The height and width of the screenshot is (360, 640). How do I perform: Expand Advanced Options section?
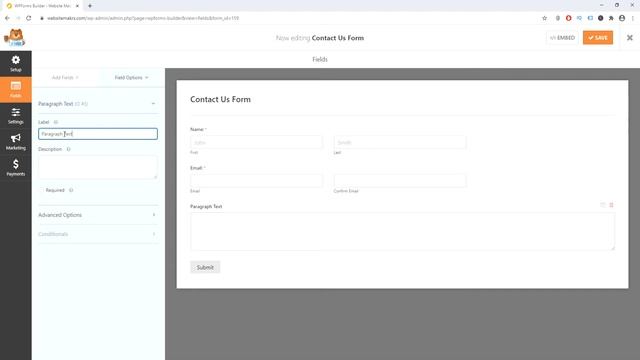point(97,215)
